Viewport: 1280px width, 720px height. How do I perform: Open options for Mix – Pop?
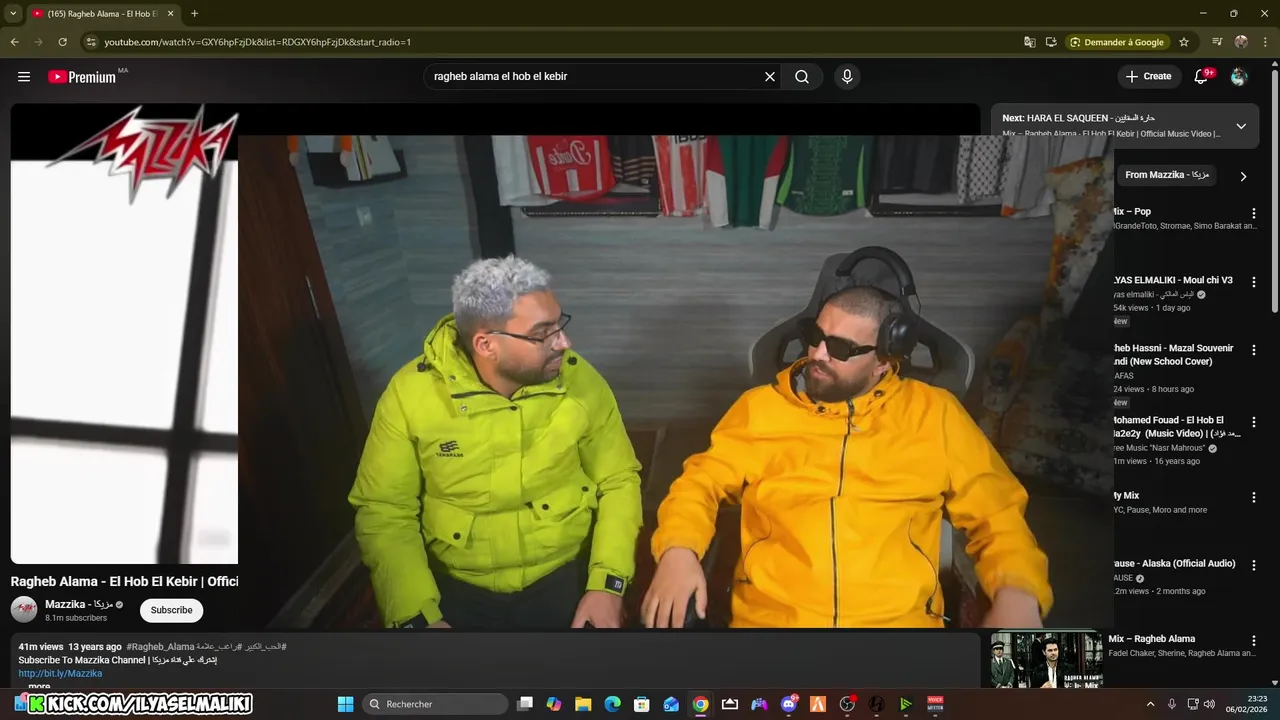coord(1254,214)
